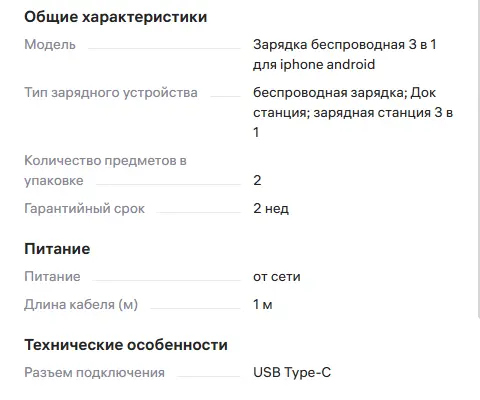Screen dimensions: 480x400
Task: Select the gray Питание row label
Action: 52,276
